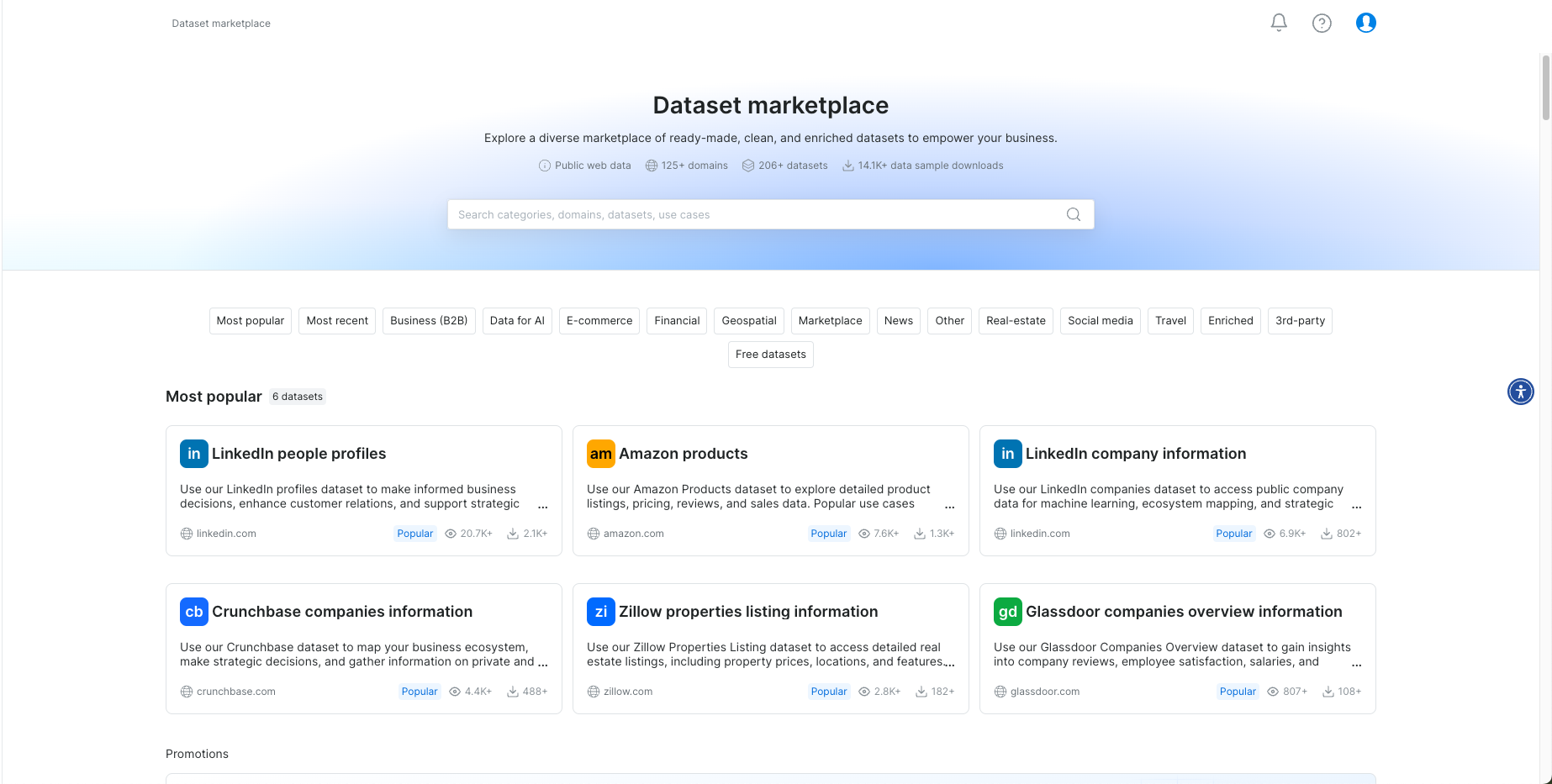The image size is (1552, 784).
Task: Focus the dataset search field
Action: click(x=771, y=214)
